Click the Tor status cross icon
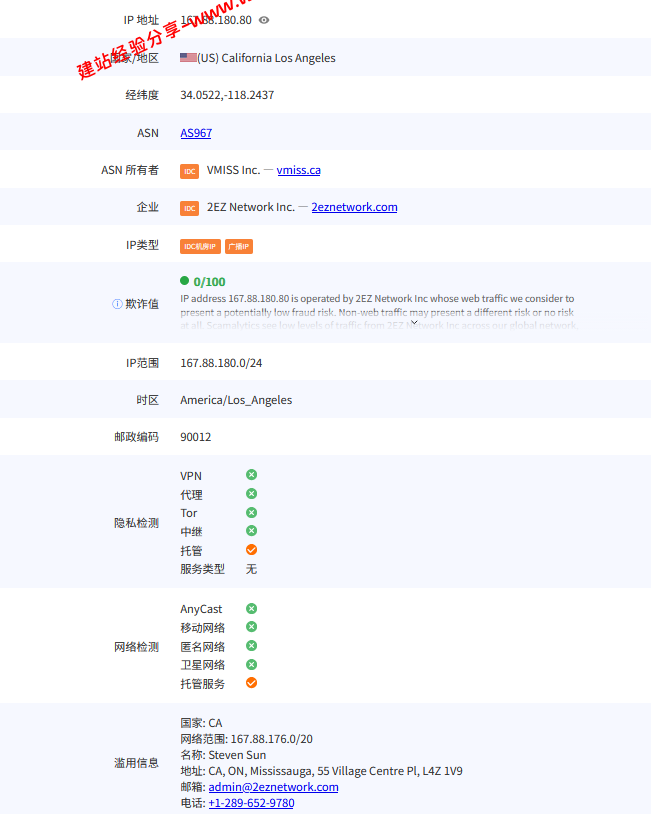This screenshot has height=814, width=651. (x=251, y=512)
